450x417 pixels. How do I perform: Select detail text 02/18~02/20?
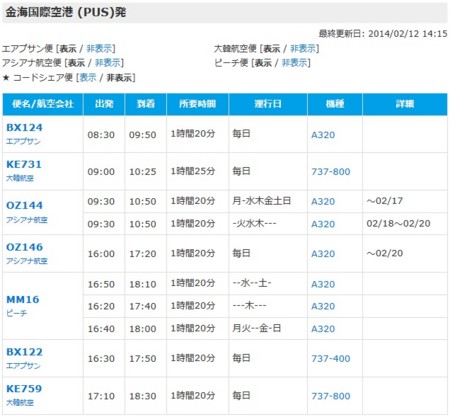click(398, 224)
